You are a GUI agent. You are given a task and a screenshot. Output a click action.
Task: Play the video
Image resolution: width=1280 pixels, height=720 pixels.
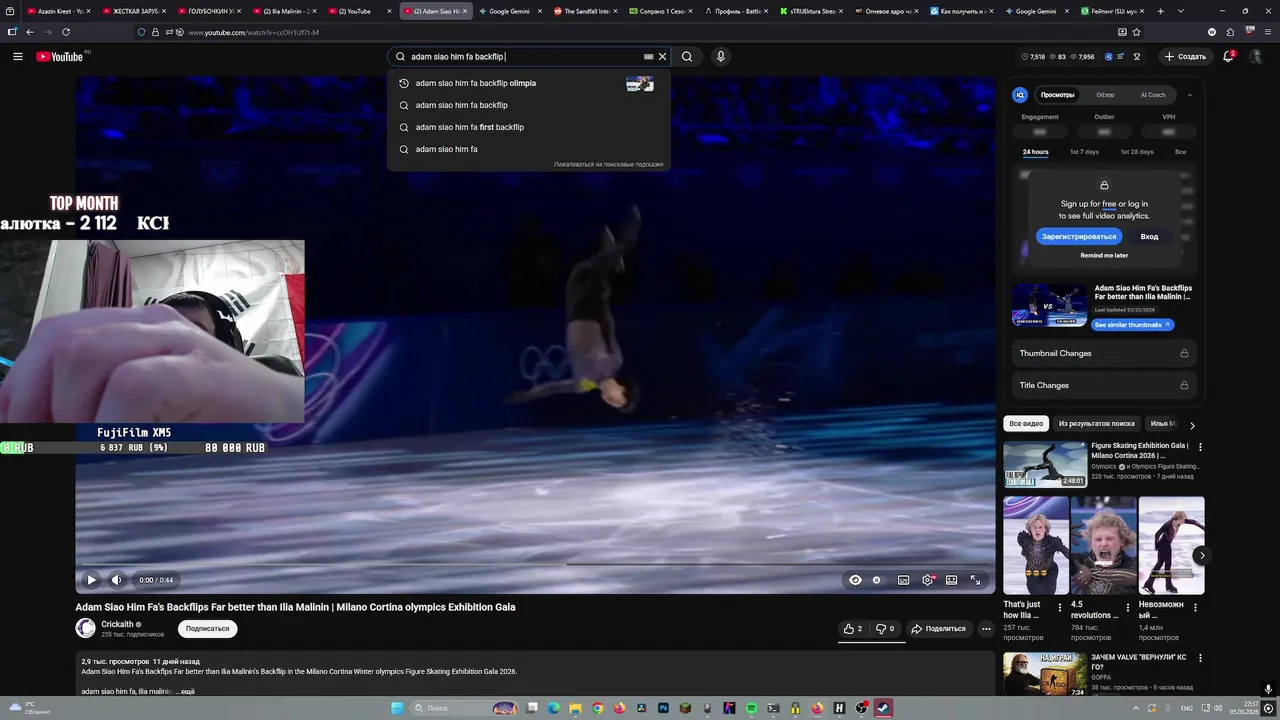(91, 580)
